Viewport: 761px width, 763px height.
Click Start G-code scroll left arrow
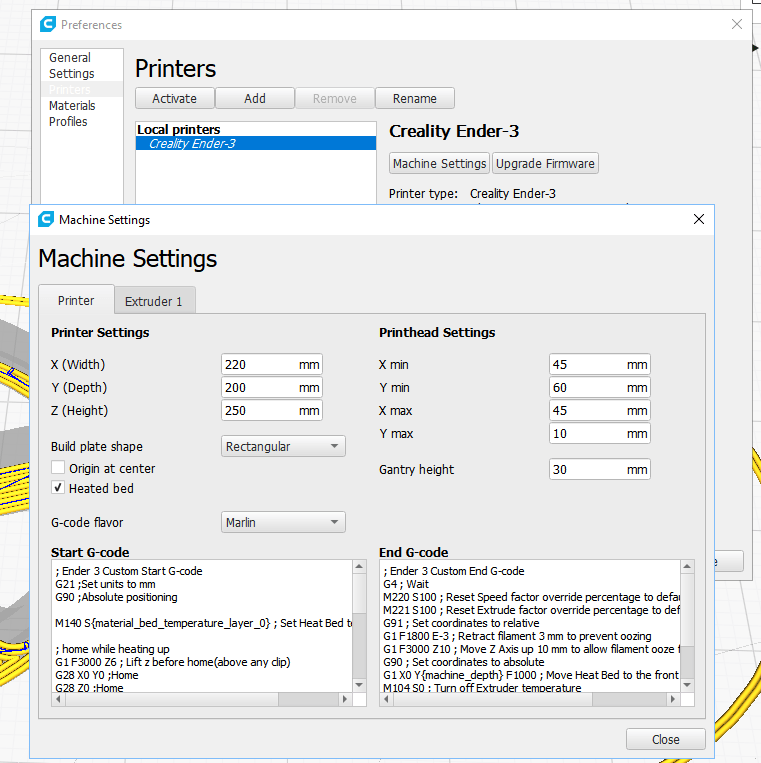click(58, 699)
